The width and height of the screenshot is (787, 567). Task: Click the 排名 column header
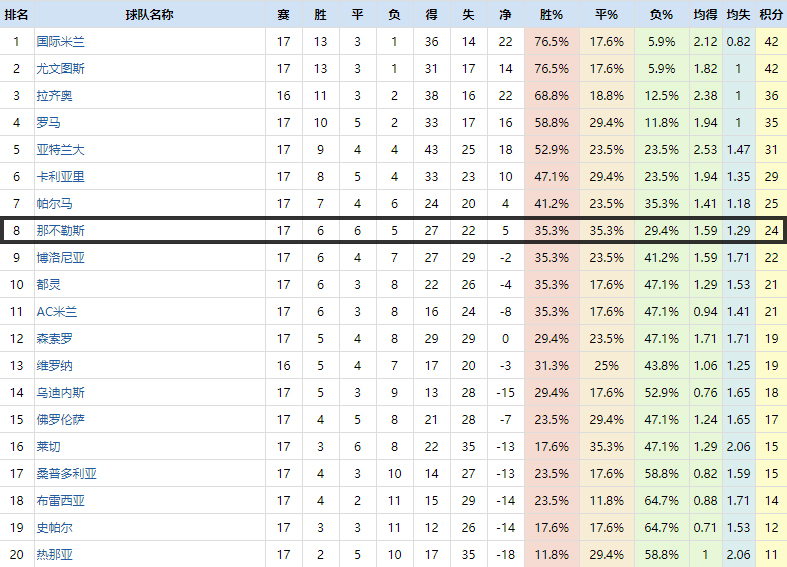[x=16, y=15]
